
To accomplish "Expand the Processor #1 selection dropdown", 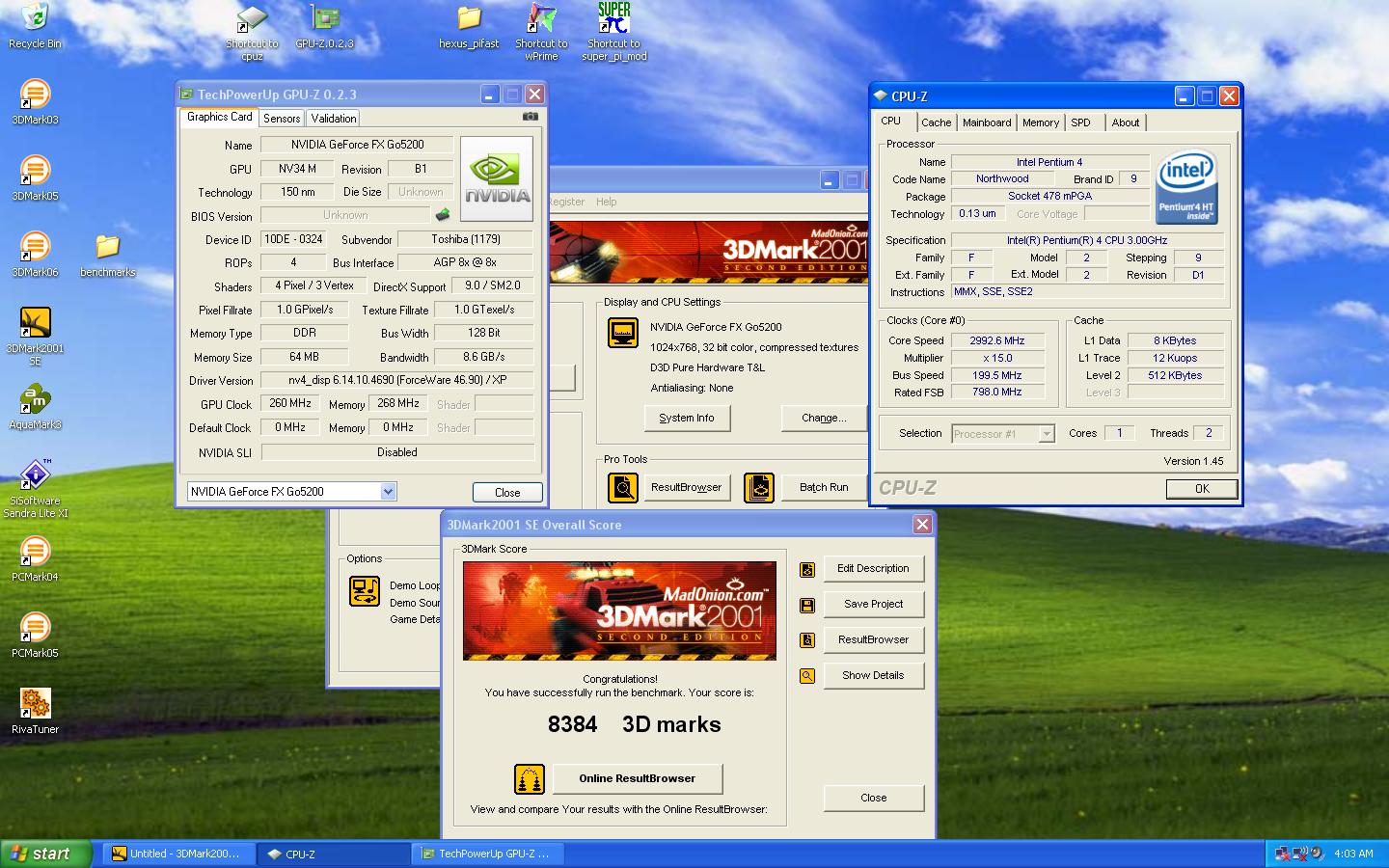I will (x=1047, y=434).
